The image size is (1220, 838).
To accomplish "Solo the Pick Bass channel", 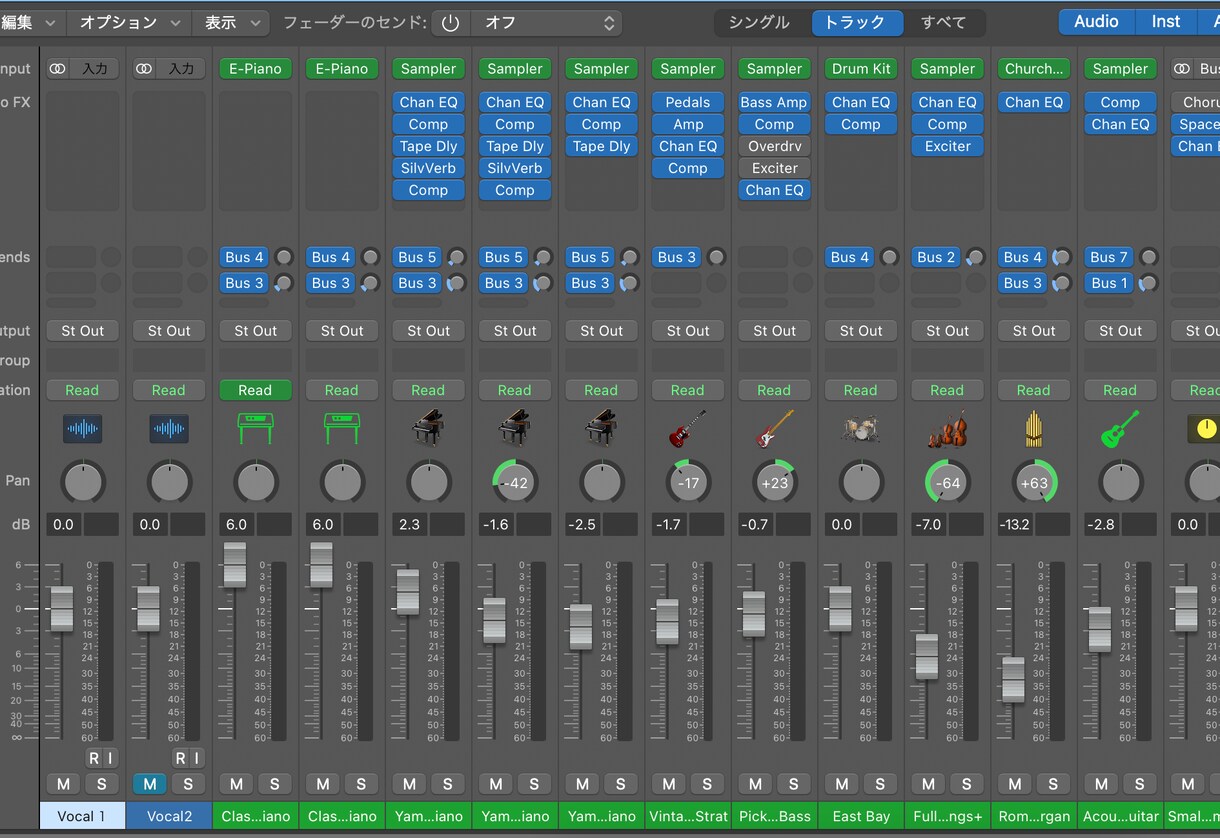I will tap(794, 784).
